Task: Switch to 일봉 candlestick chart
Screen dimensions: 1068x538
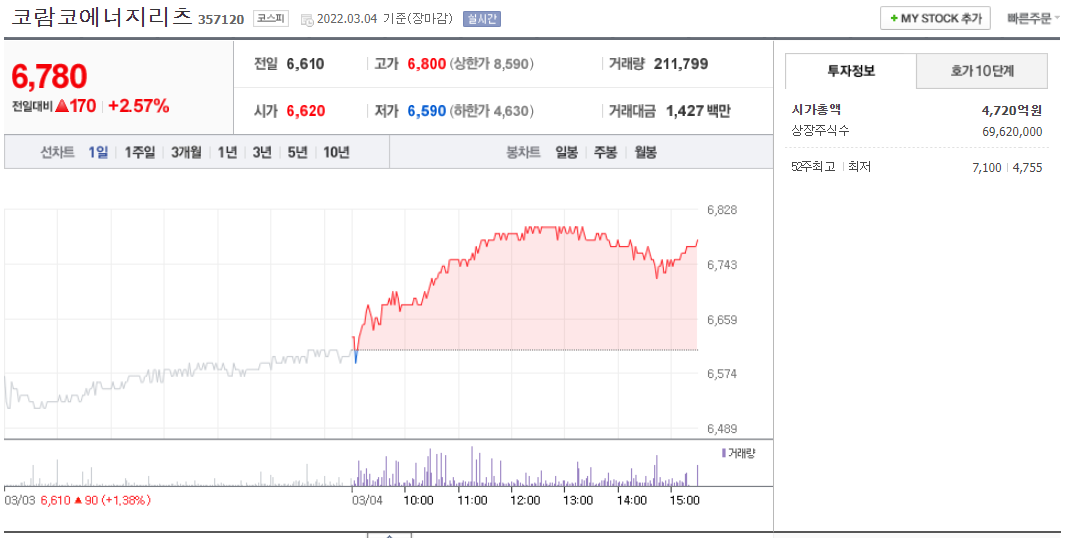Action: pyautogui.click(x=566, y=152)
